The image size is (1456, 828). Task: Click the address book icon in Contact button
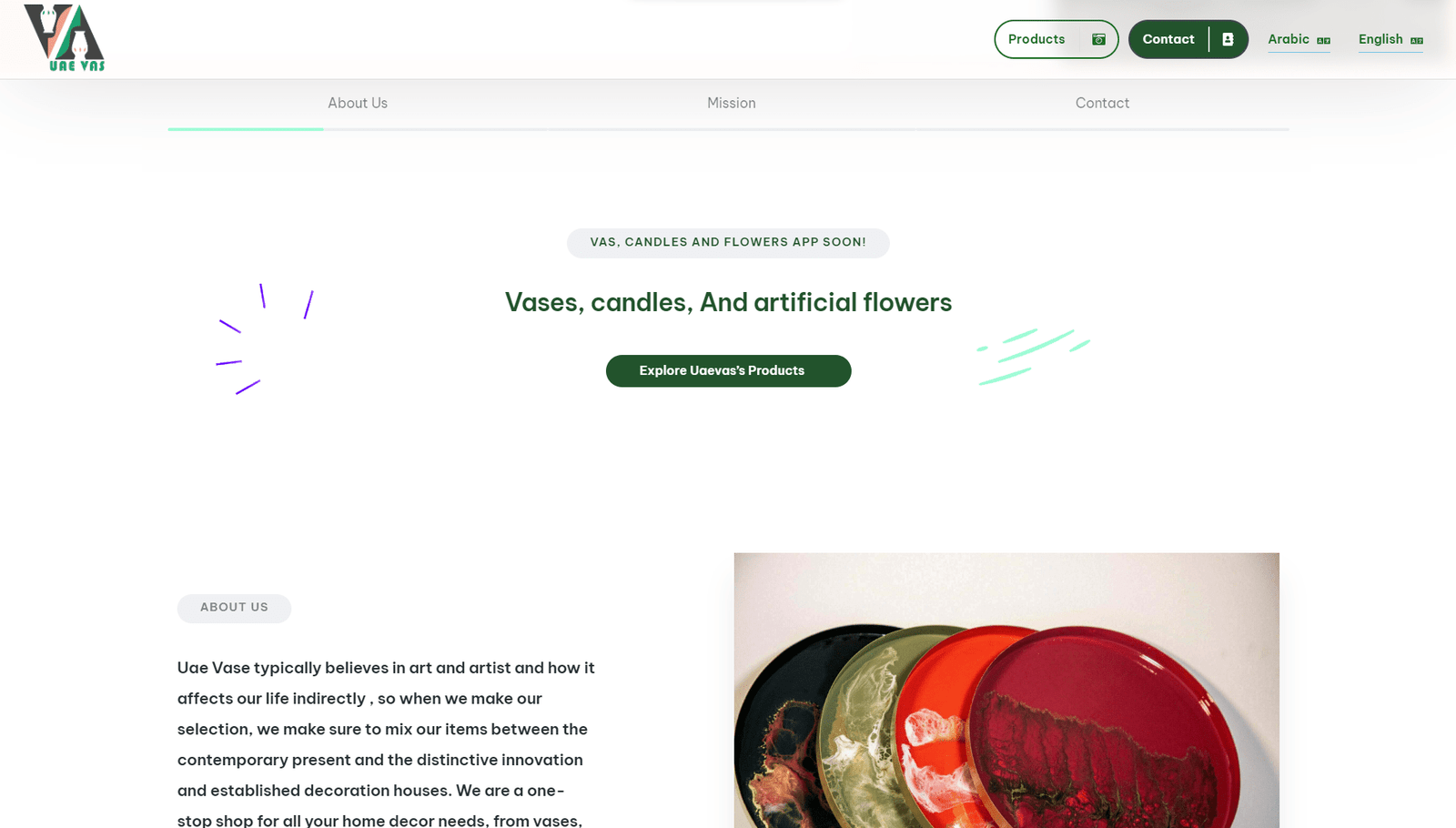tap(1228, 39)
